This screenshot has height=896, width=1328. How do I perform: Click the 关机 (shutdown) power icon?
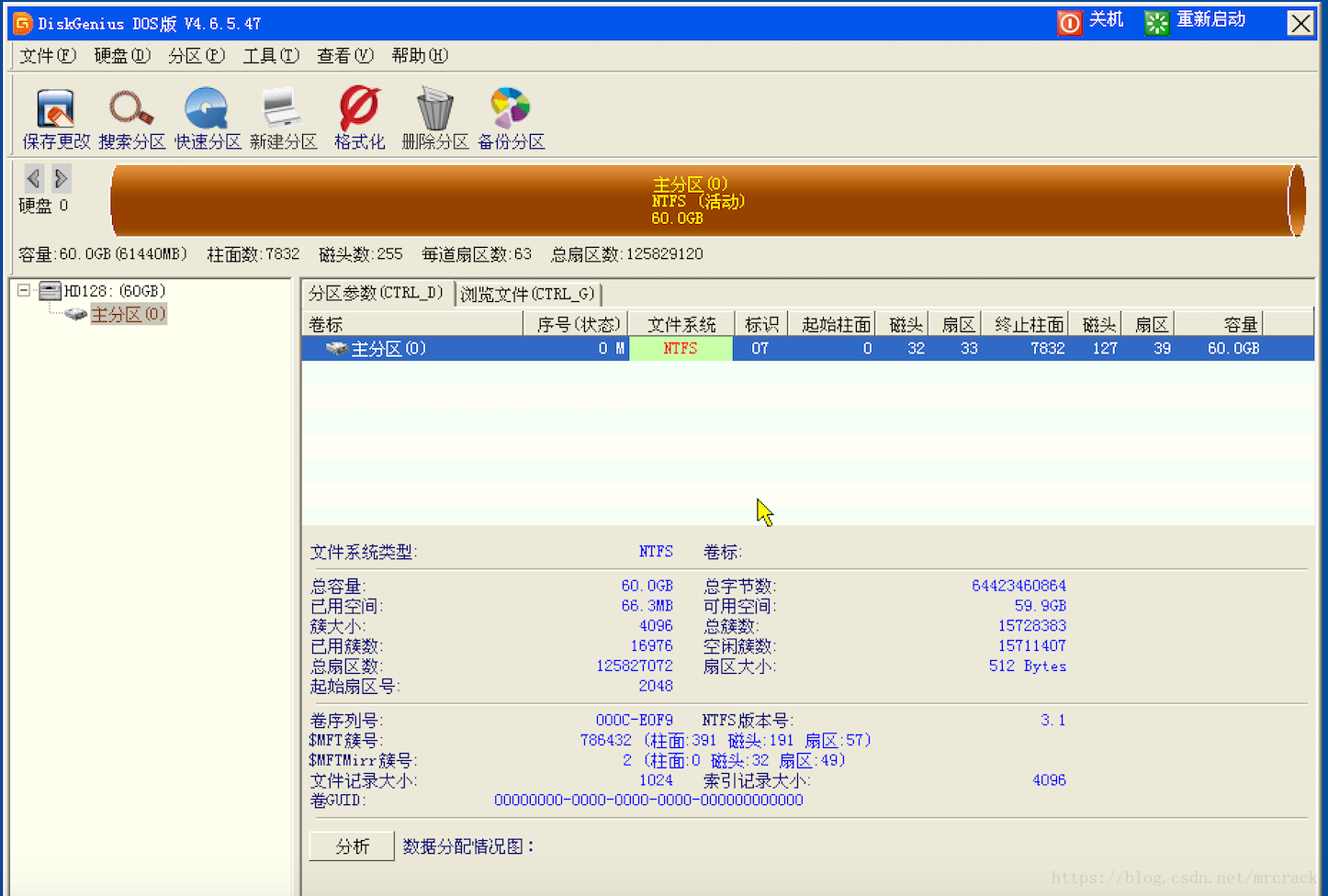(x=1070, y=22)
